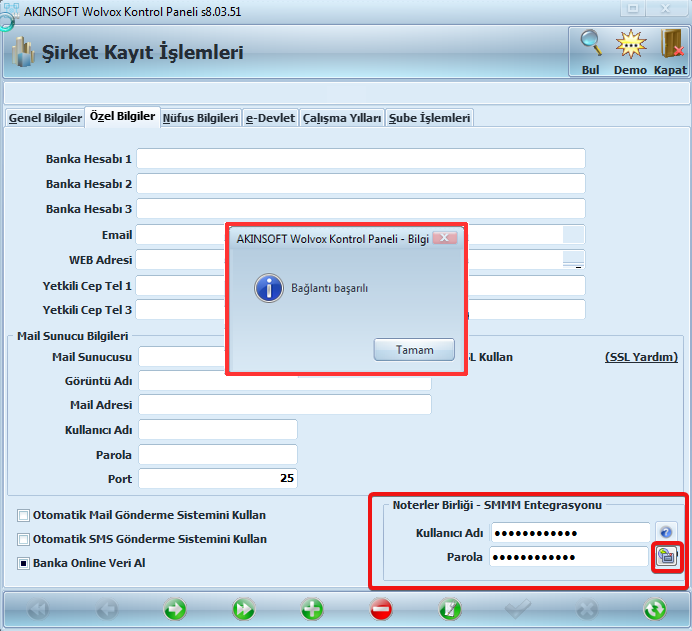Click Noterler Birliği Parola field
Screen dimensions: 692x631
(569, 557)
